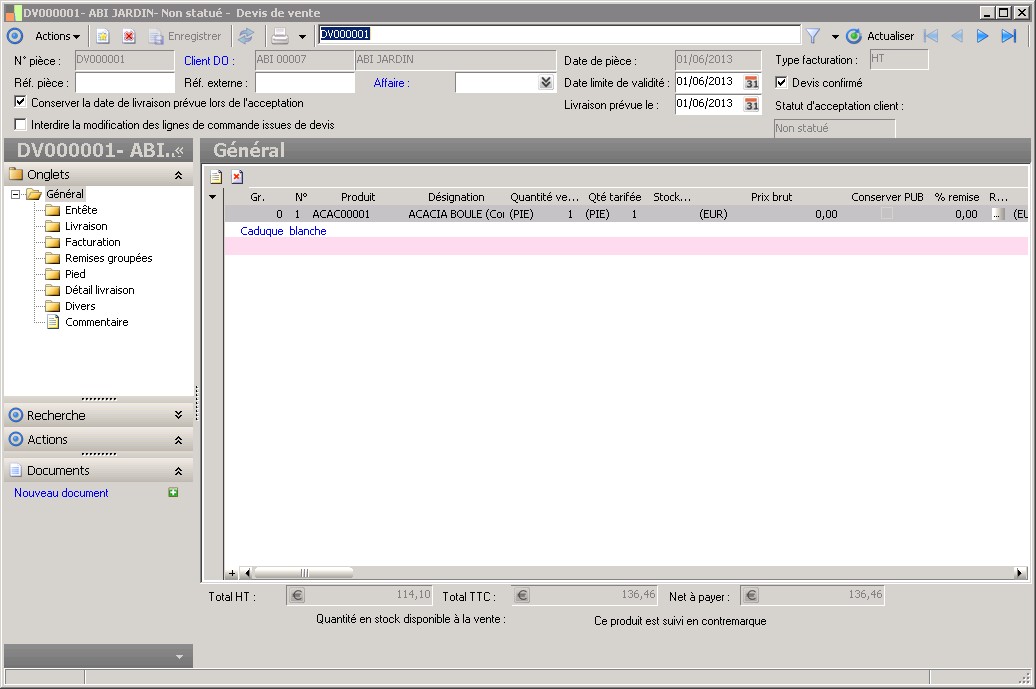Toggle the Devis confirmé checkbox
Image resolution: width=1036 pixels, height=689 pixels.
click(782, 82)
